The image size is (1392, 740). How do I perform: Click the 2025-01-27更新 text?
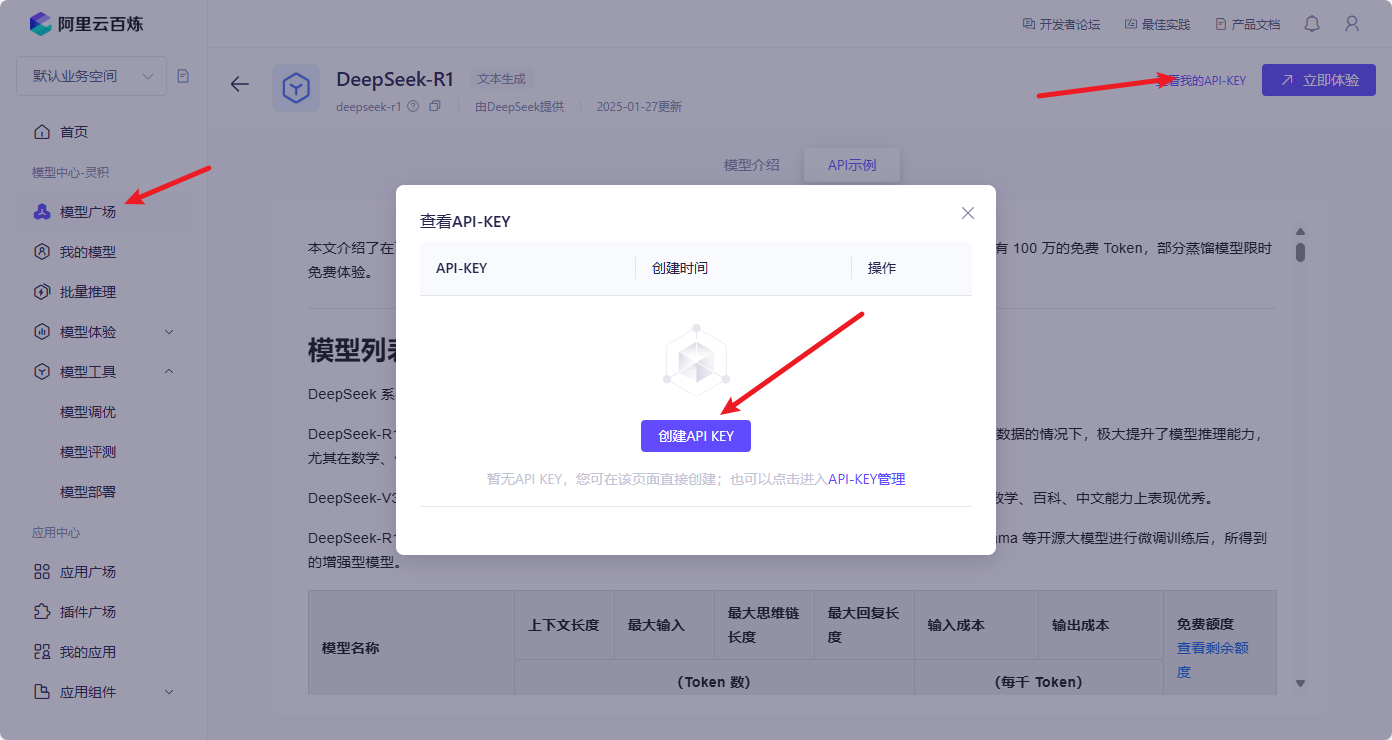pos(639,106)
